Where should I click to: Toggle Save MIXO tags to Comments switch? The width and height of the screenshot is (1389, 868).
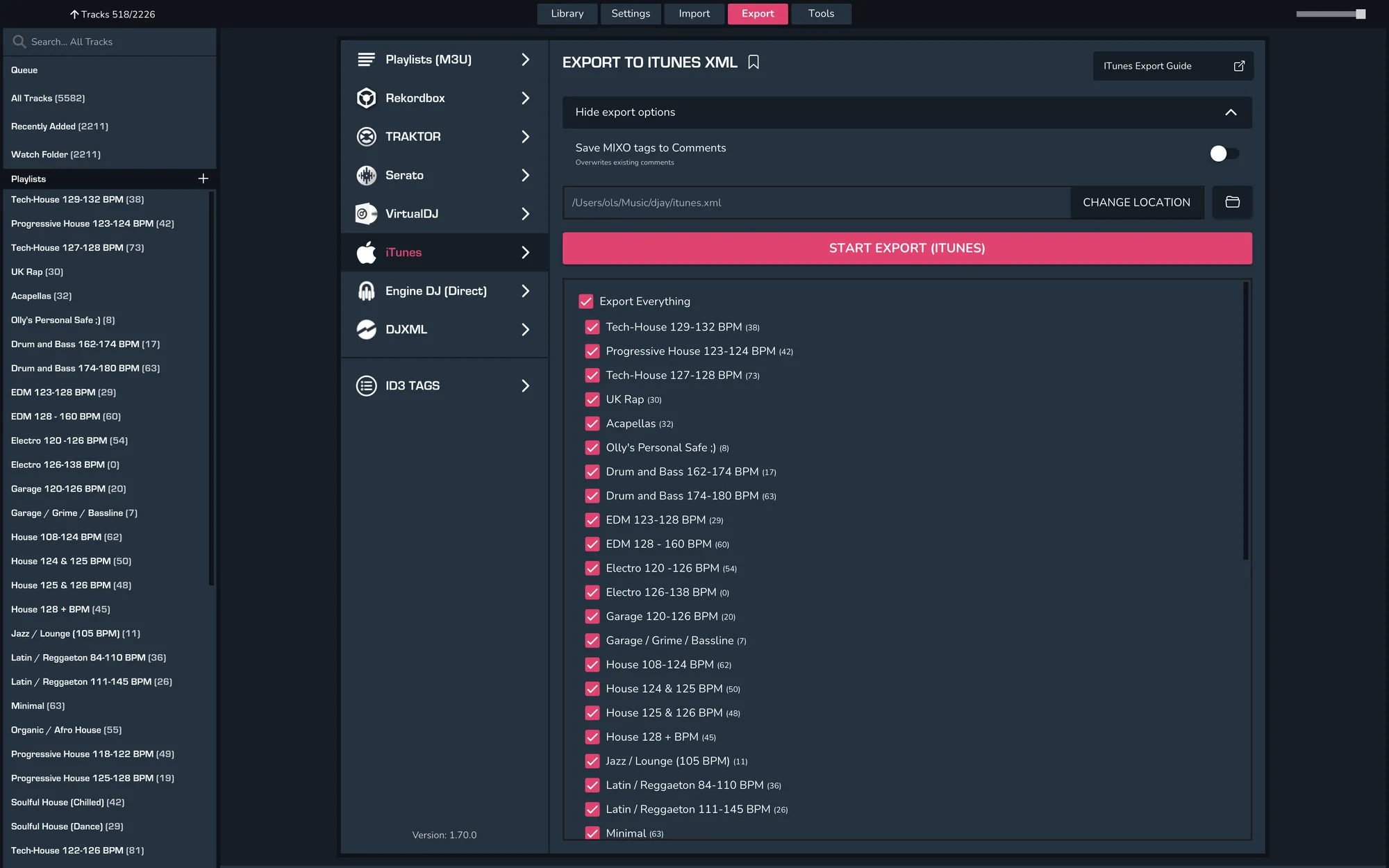point(1224,153)
